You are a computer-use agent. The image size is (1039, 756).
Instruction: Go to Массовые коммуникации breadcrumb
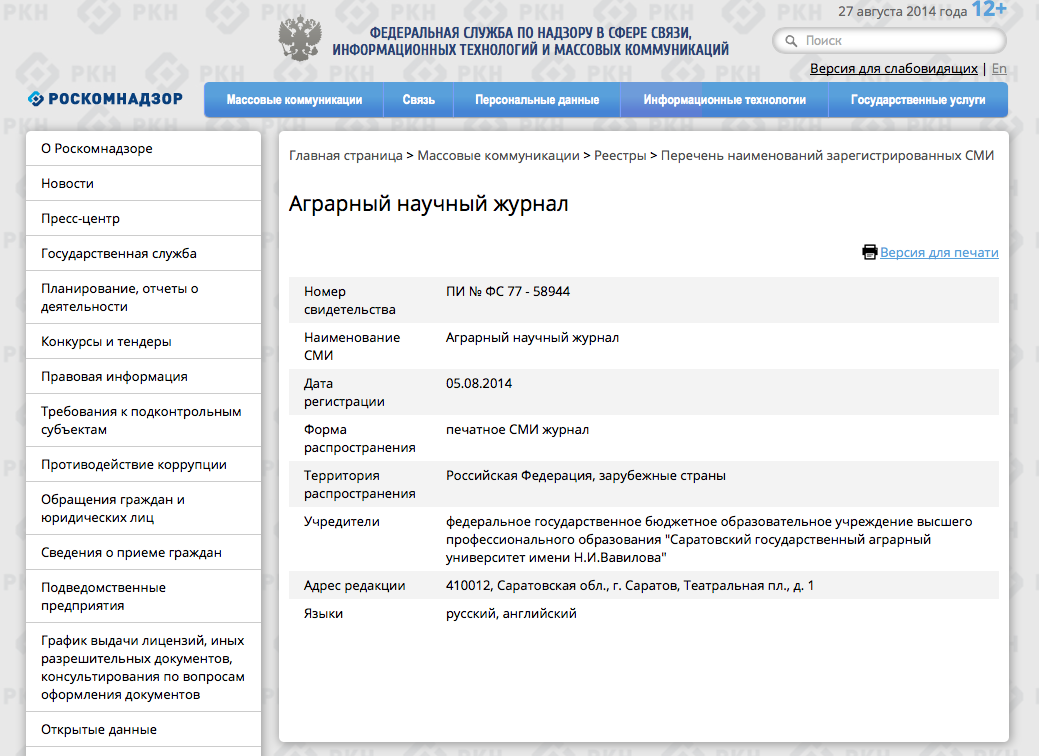point(498,155)
